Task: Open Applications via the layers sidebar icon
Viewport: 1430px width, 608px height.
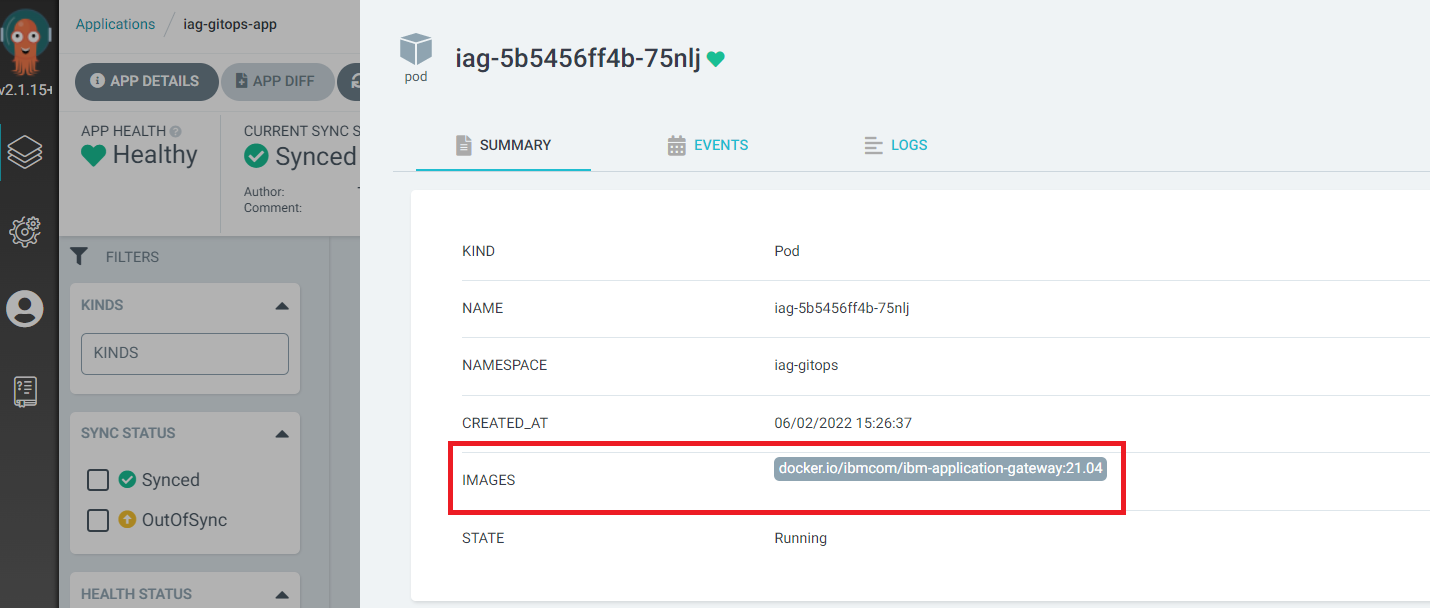Action: coord(25,152)
